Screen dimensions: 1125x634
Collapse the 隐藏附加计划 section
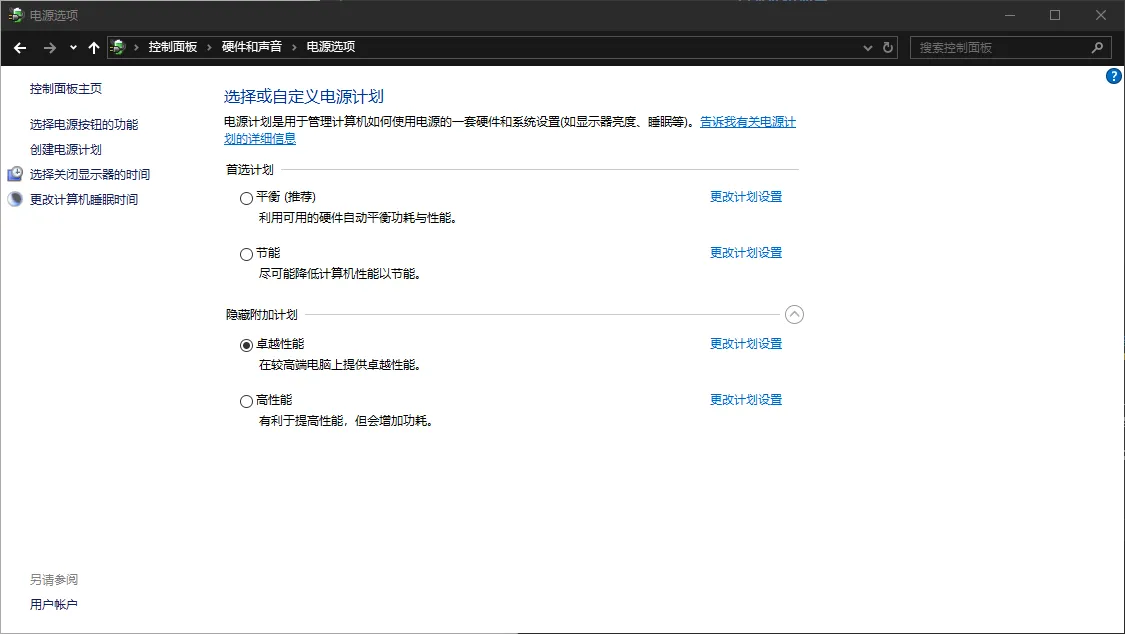click(x=794, y=315)
